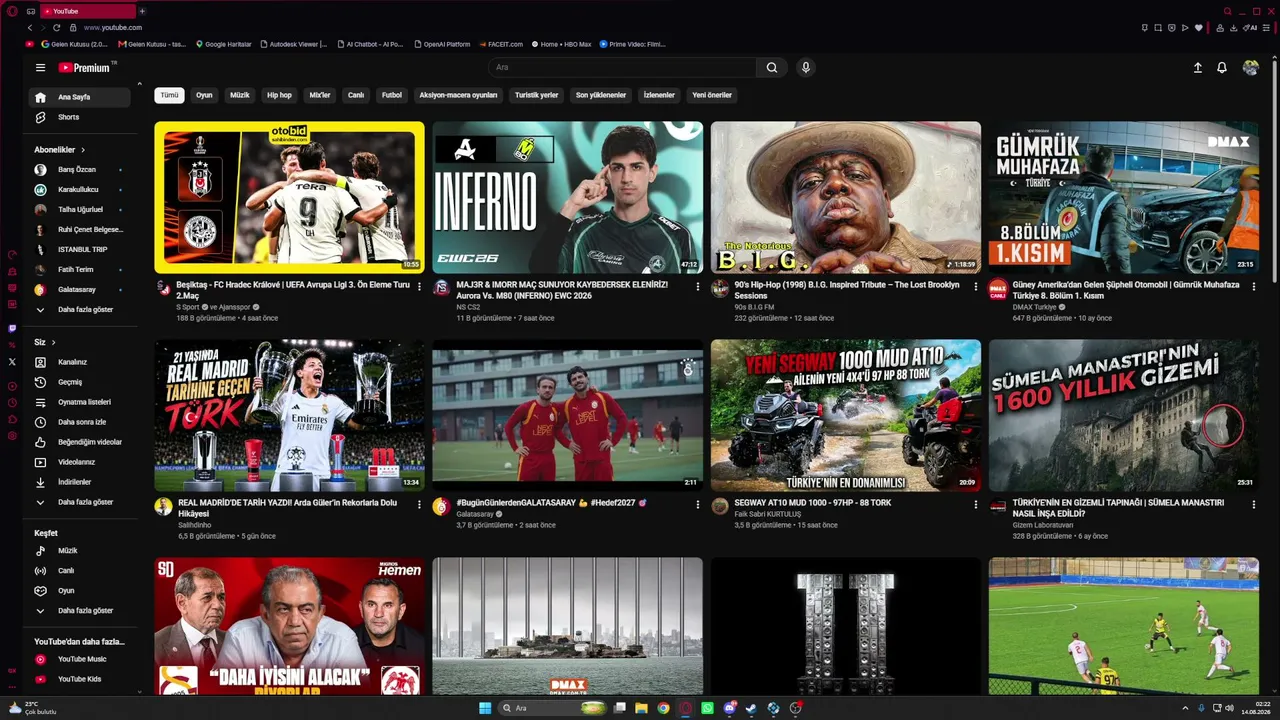Open Beğendiğim videolar in the sidebar
The image size is (1280, 720).
(x=80, y=442)
